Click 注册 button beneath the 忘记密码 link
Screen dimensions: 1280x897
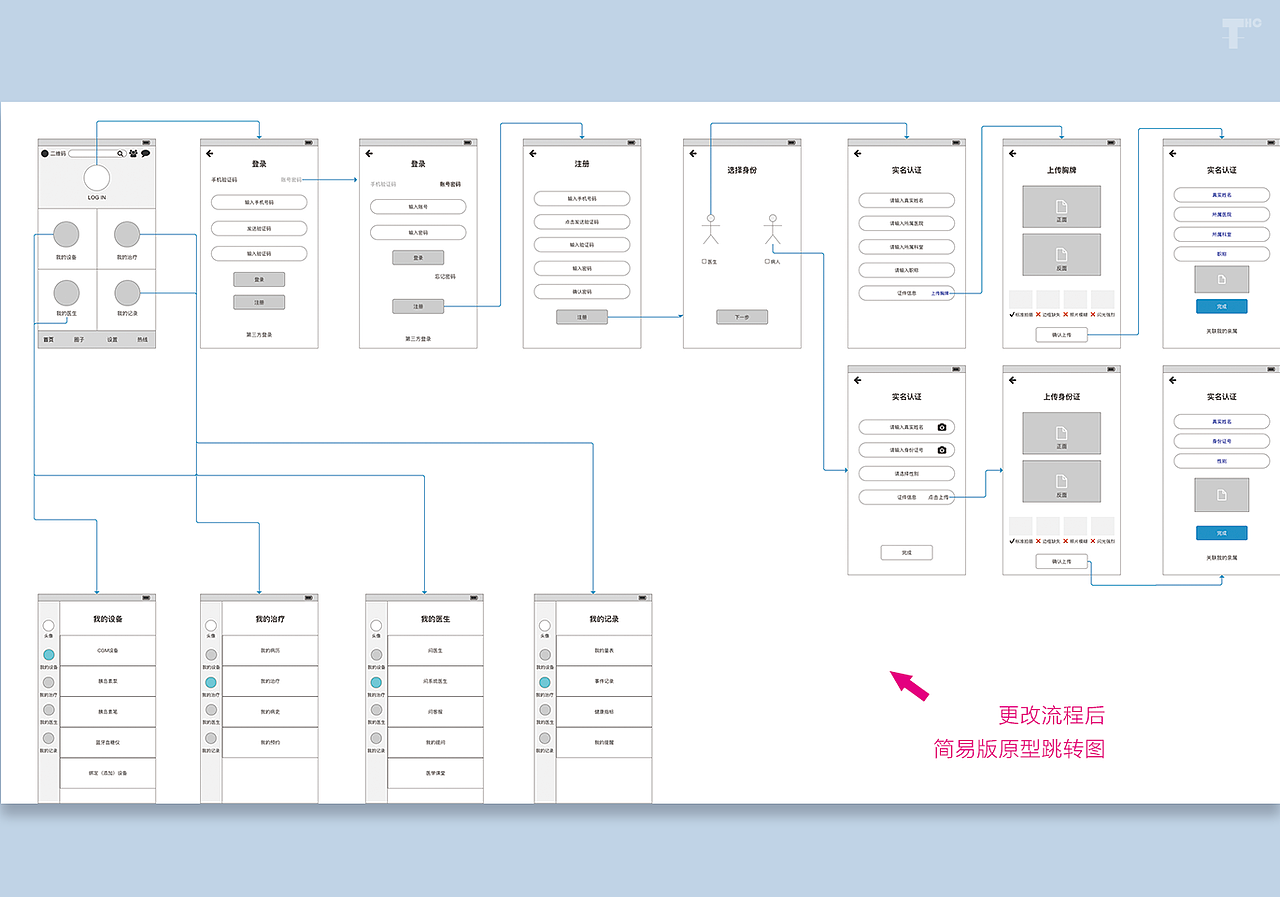(x=418, y=306)
